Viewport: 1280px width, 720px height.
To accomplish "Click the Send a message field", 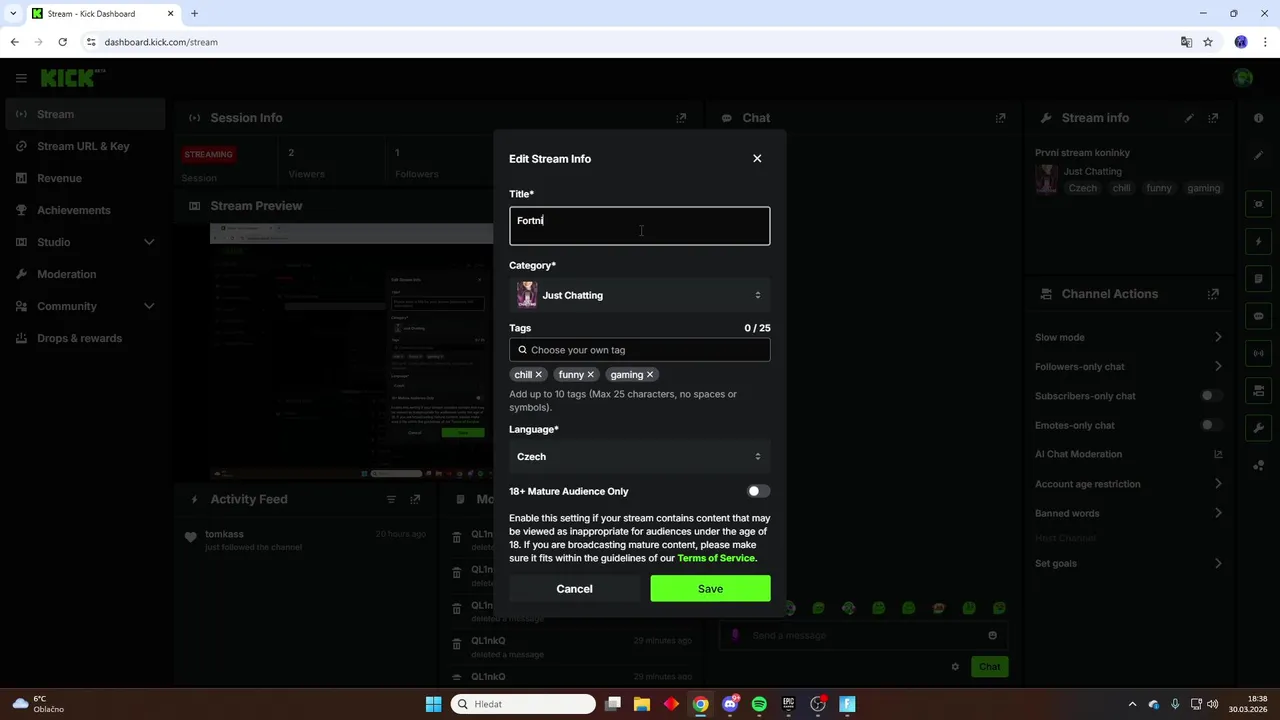I will pyautogui.click(x=864, y=635).
